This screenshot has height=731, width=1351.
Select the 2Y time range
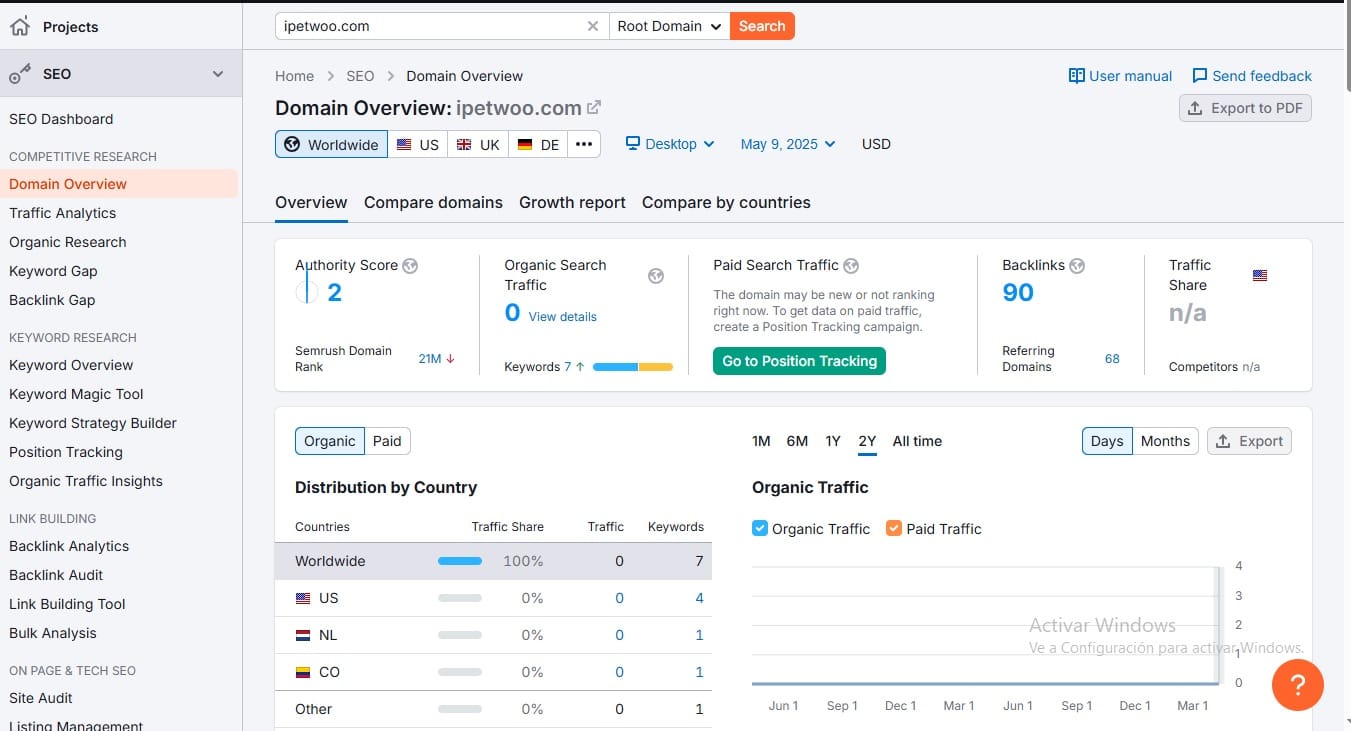click(867, 441)
